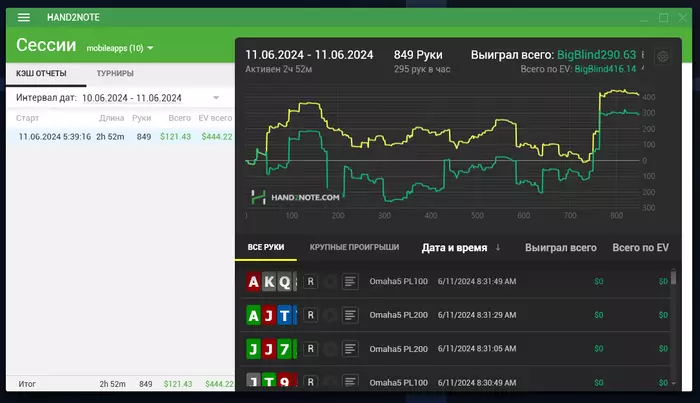Open the date interval dropdown arrow
This screenshot has width=700, height=403.
(x=216, y=98)
